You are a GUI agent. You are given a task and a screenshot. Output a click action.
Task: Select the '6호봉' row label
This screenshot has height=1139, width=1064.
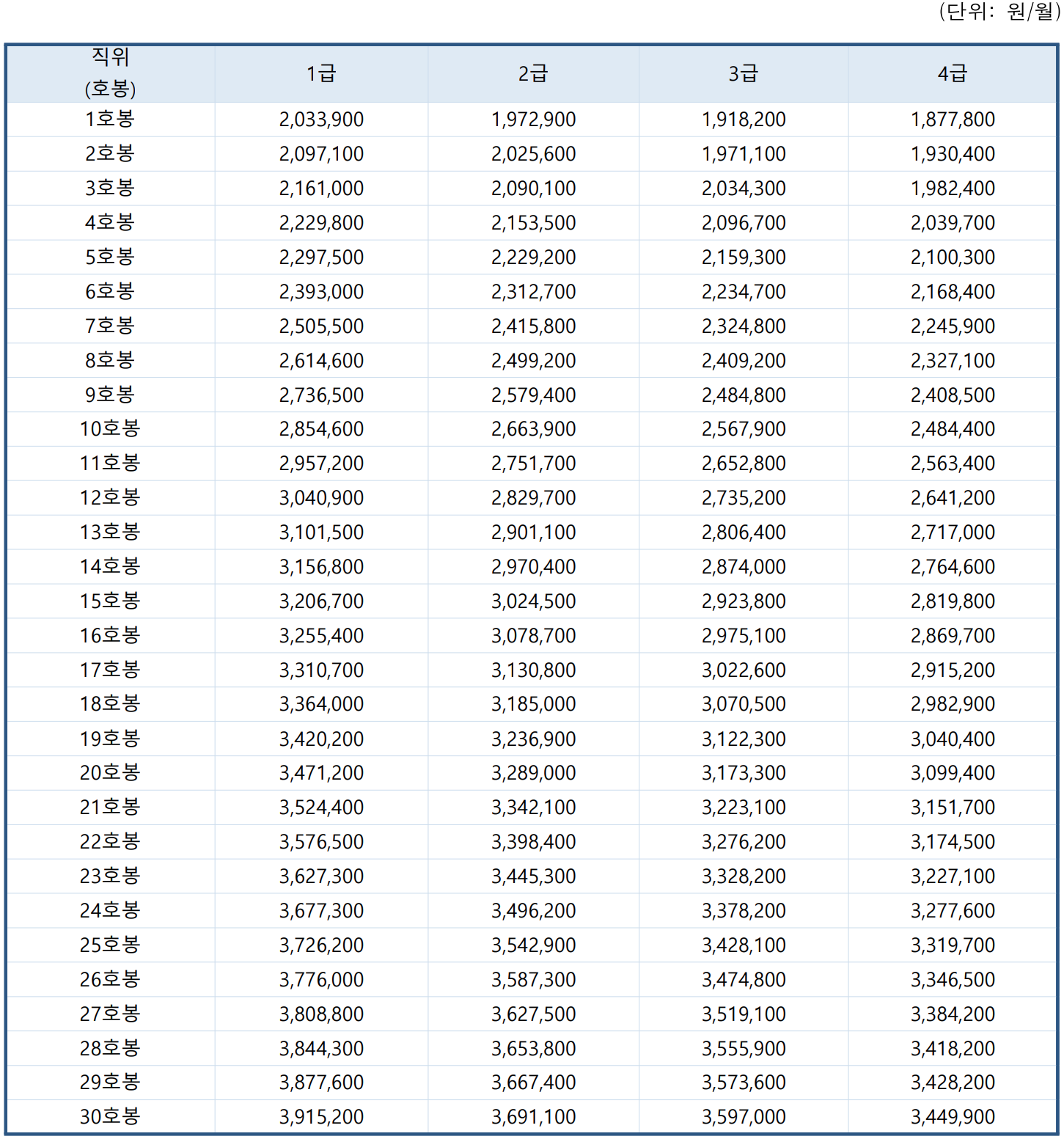tap(110, 292)
